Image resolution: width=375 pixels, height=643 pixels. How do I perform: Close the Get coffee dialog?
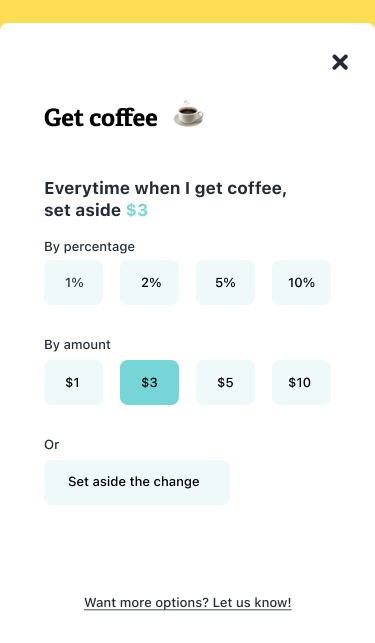pyautogui.click(x=340, y=62)
